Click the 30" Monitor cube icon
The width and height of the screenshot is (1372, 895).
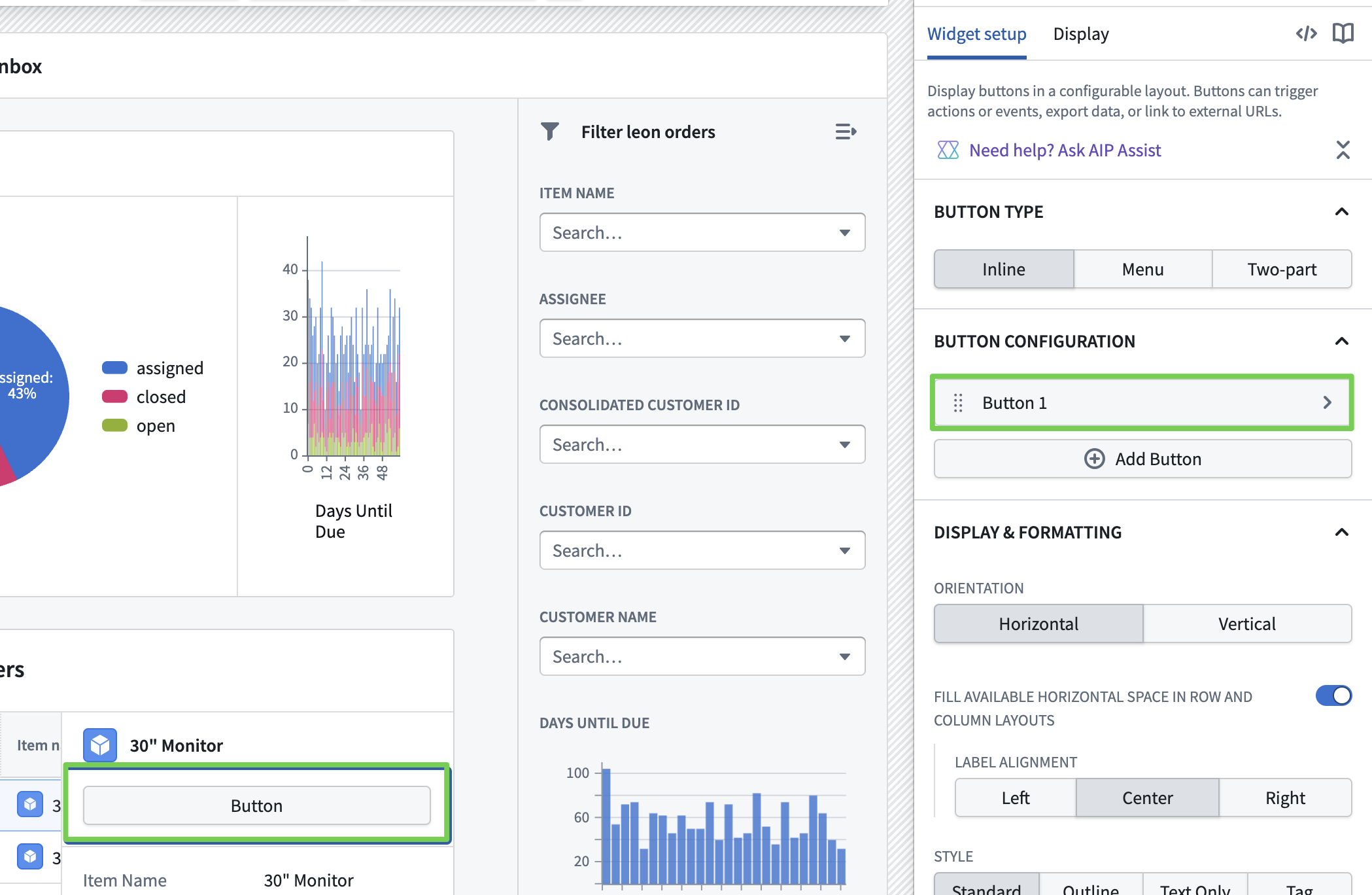pos(100,745)
